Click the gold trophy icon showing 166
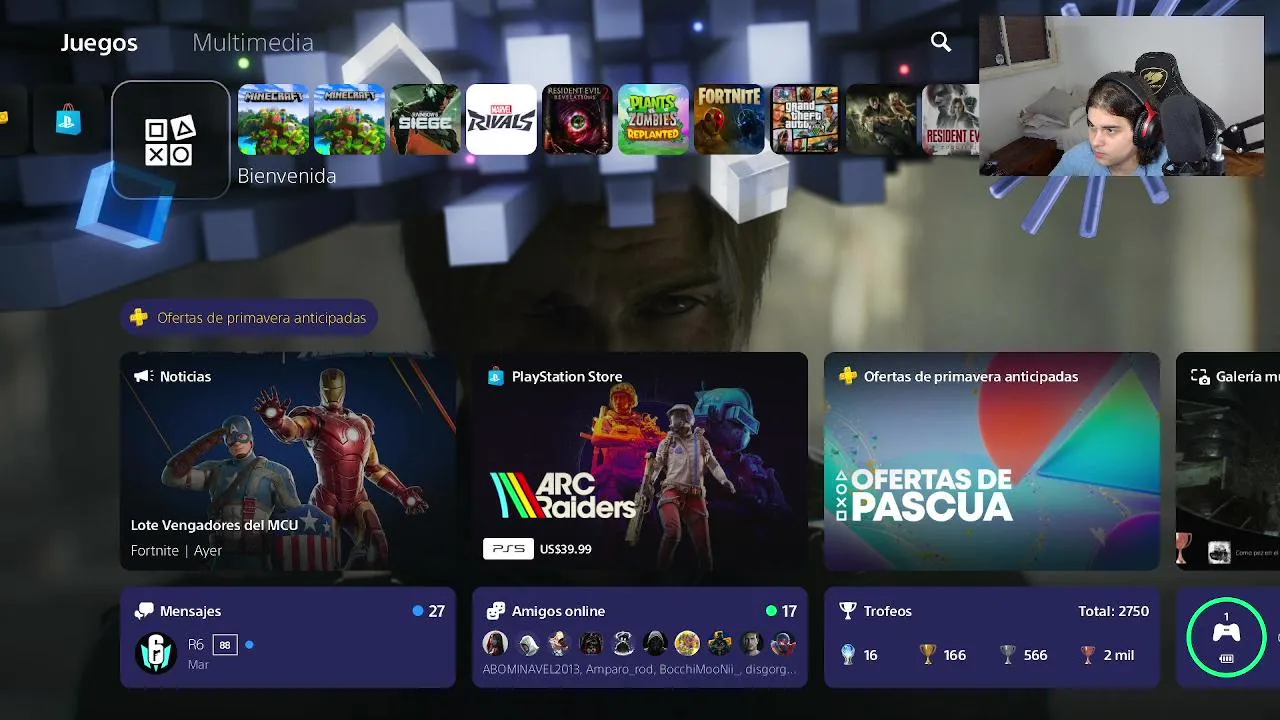The image size is (1280, 720). [x=928, y=655]
